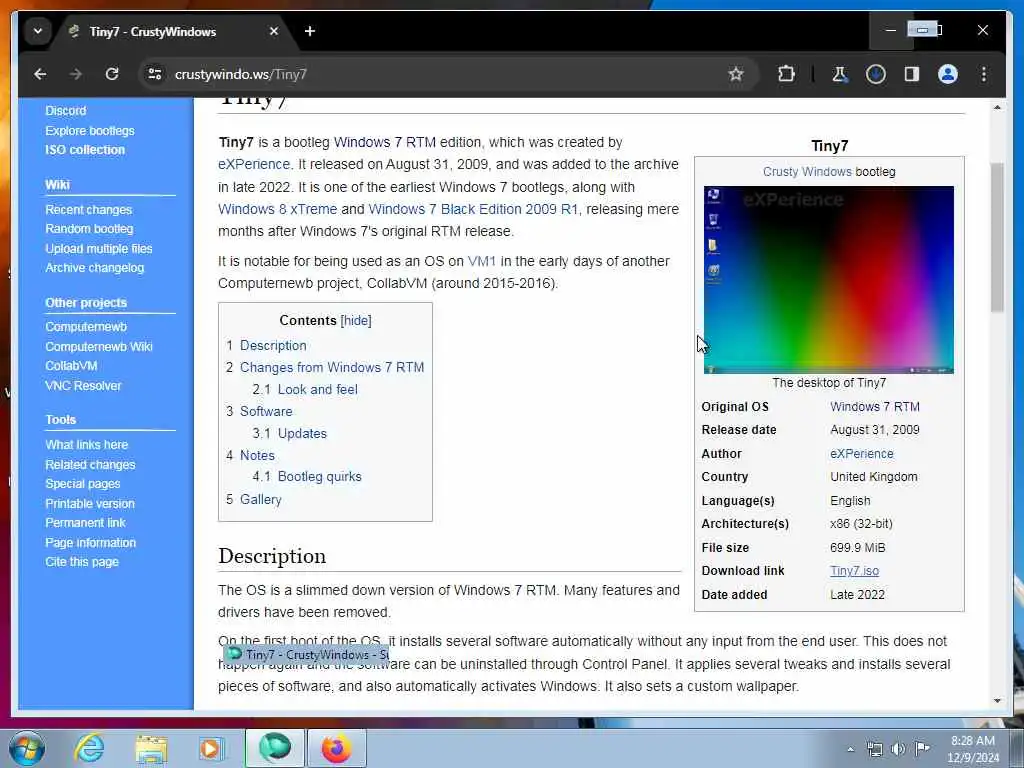The width and height of the screenshot is (1024, 768).
Task: Click eXPerience author link in infobox
Action: [861, 454]
